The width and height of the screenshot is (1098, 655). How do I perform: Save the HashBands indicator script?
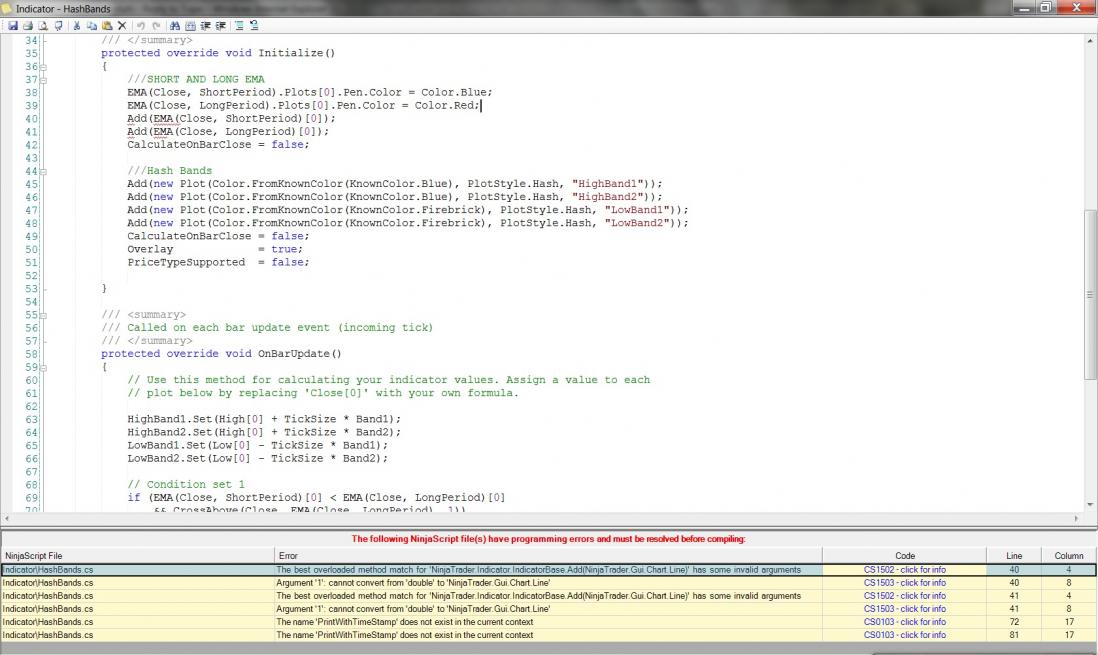click(13, 26)
